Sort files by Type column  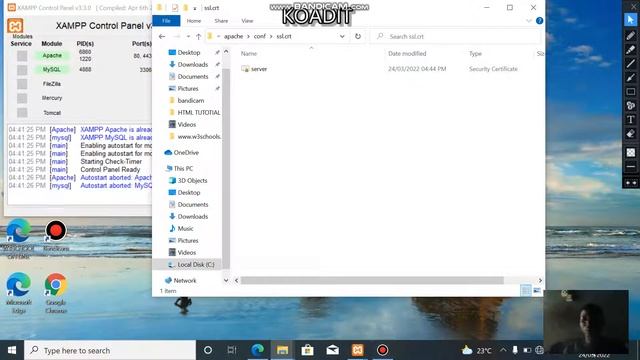coord(475,53)
